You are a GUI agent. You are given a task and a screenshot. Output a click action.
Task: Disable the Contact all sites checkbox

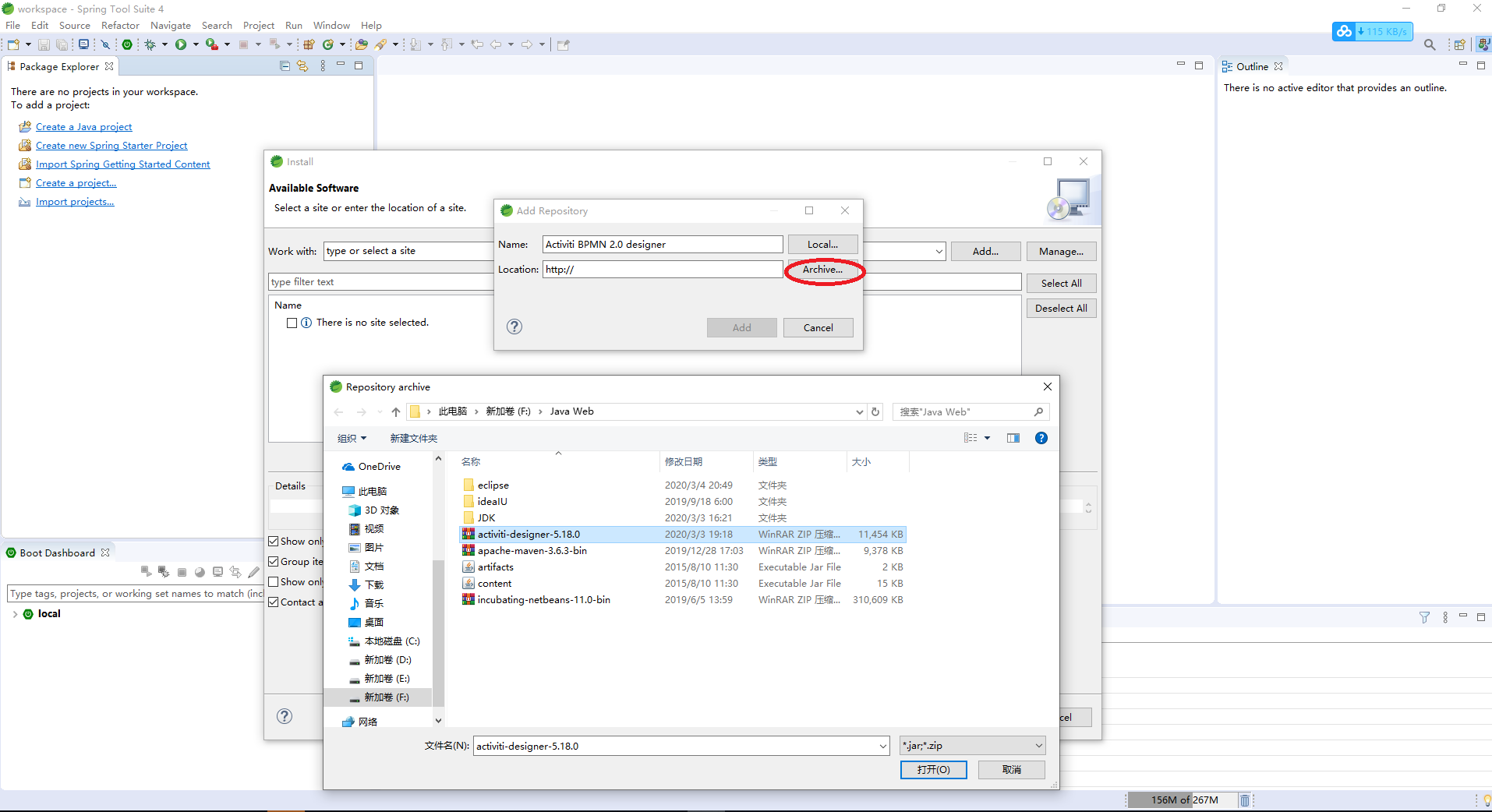pos(273,602)
